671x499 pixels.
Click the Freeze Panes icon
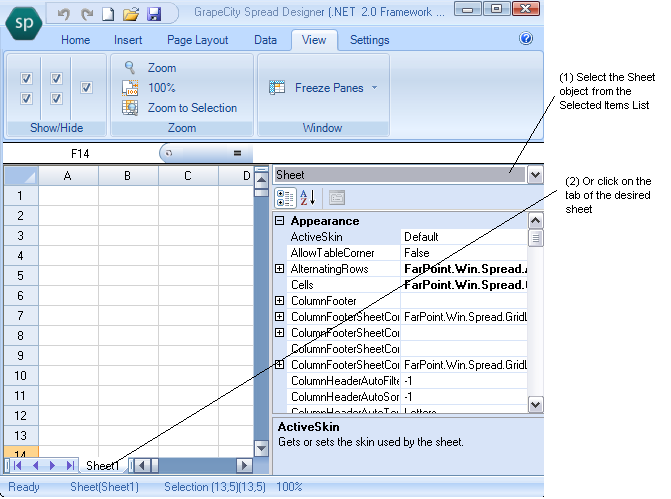tap(277, 87)
